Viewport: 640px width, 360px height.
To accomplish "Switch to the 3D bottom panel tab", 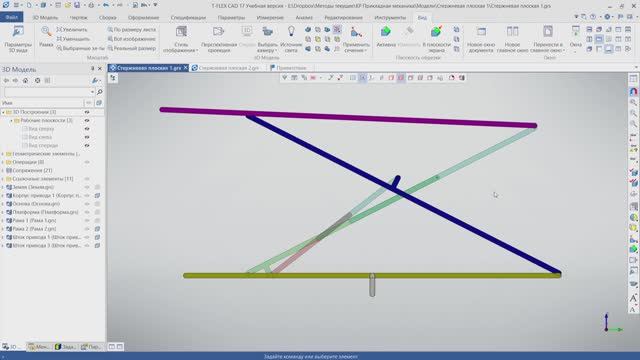I will pos(10,347).
